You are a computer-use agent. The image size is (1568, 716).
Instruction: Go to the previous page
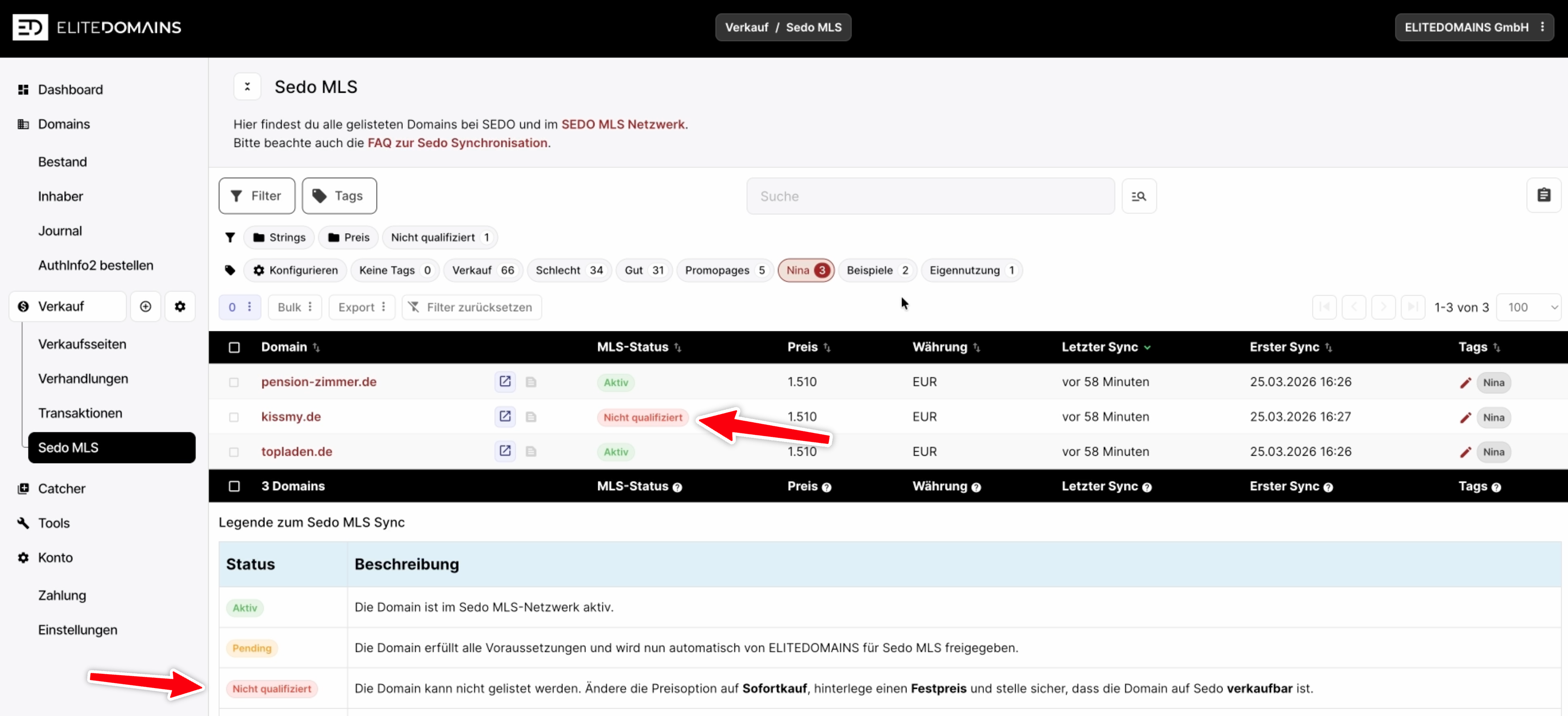1354,307
